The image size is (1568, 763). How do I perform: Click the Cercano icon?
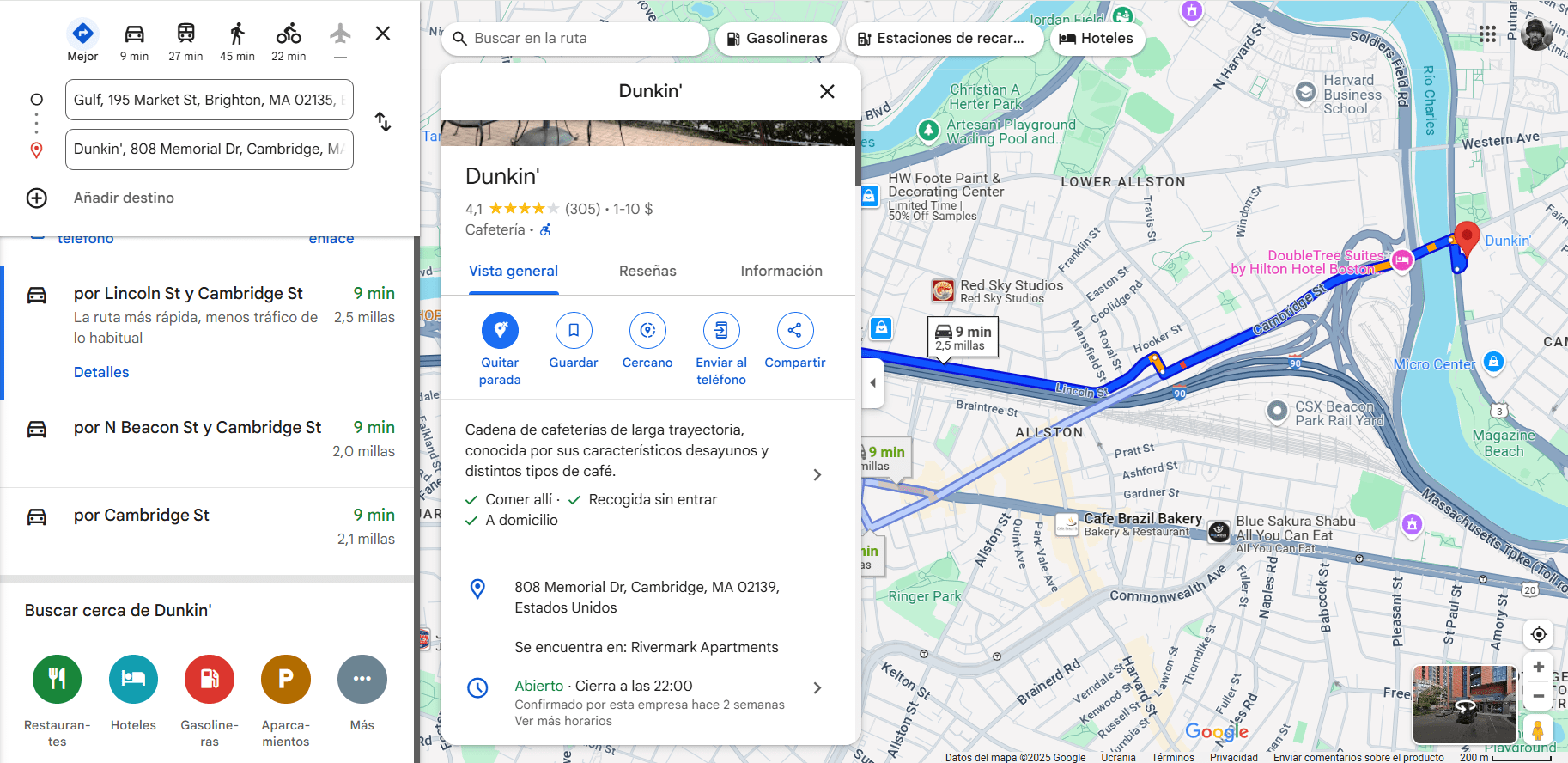647,330
